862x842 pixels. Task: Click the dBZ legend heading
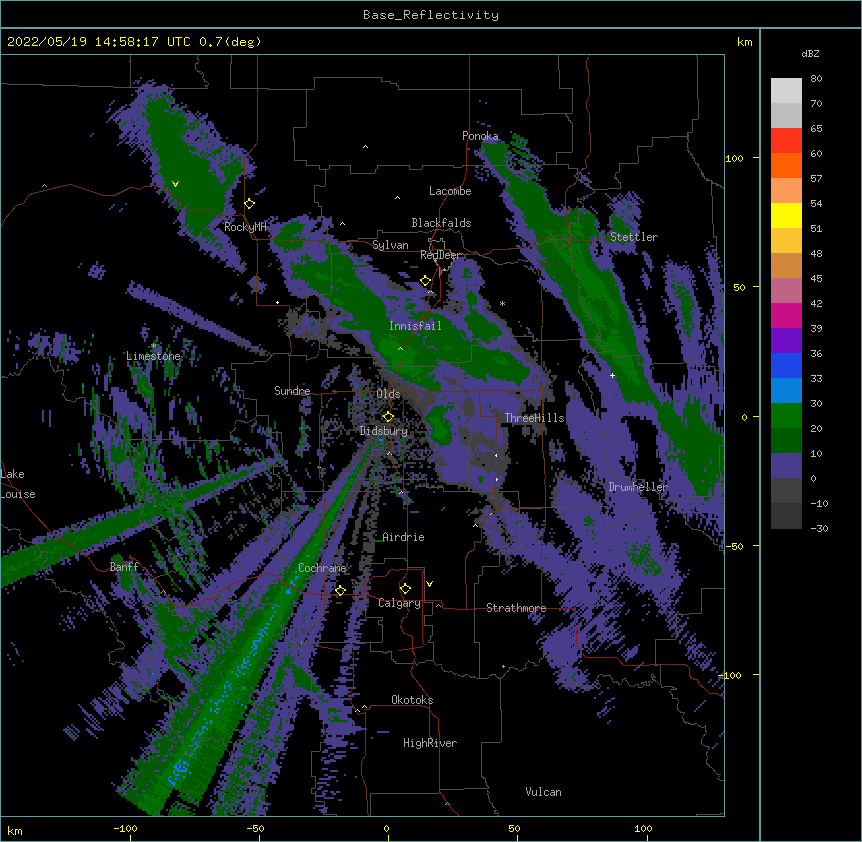(810, 54)
